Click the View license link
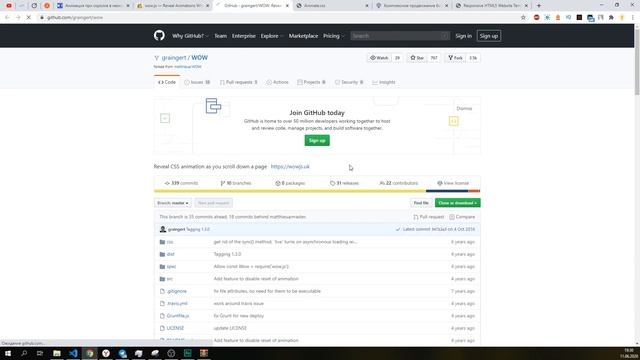Viewport: 640px width, 360px height. 453,183
